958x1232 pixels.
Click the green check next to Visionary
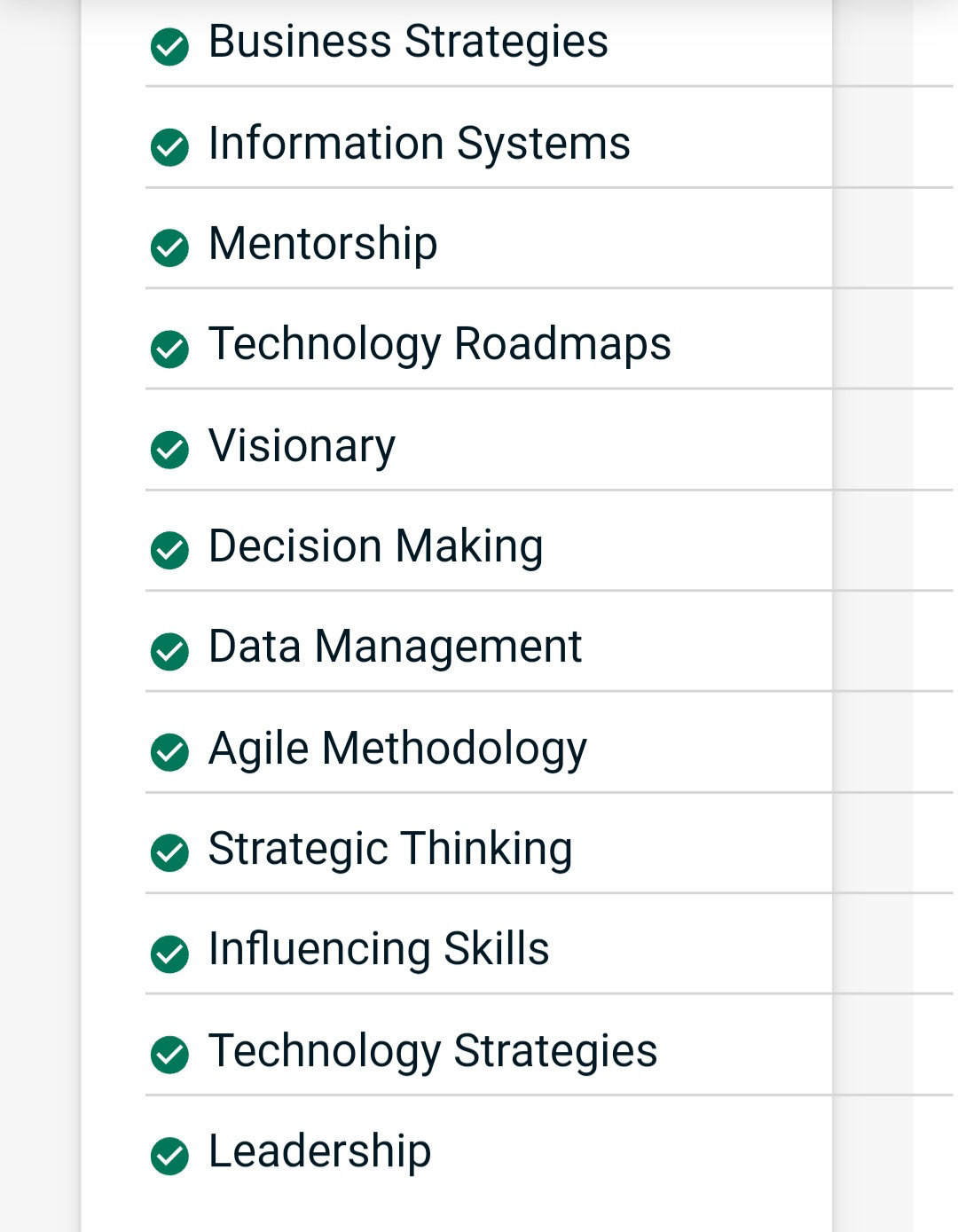(169, 450)
